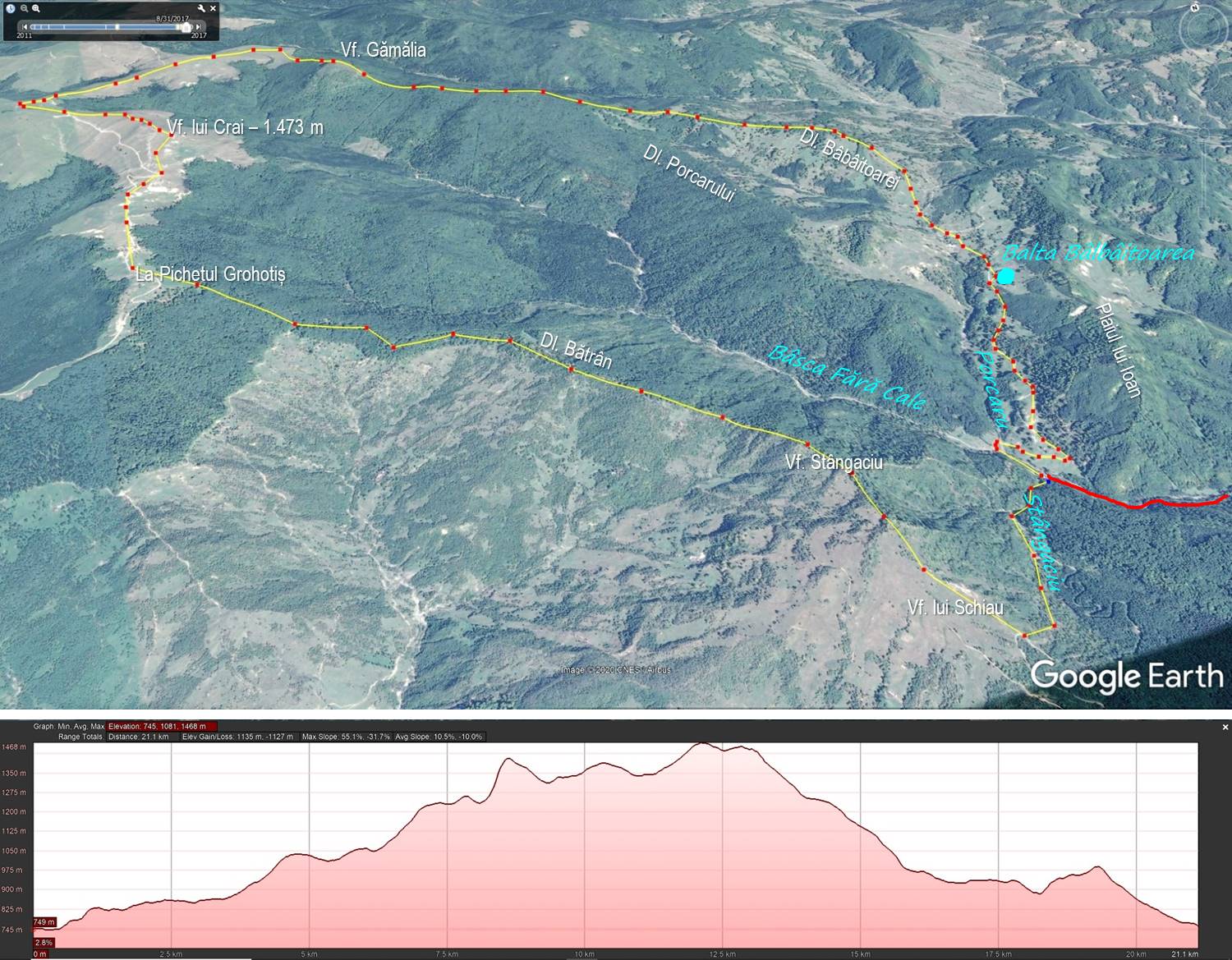This screenshot has height=960, width=1232.
Task: Zoom out the time slider range
Action: click(24, 8)
